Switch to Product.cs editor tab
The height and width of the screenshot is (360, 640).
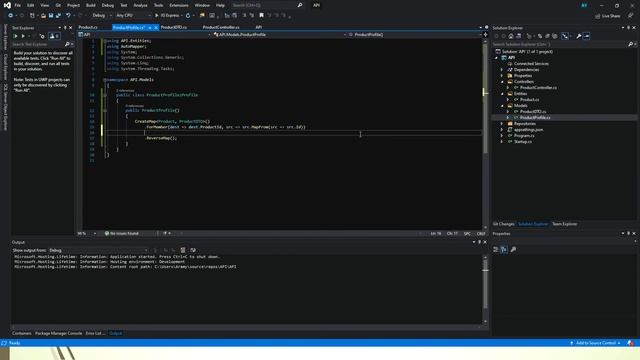click(88, 27)
